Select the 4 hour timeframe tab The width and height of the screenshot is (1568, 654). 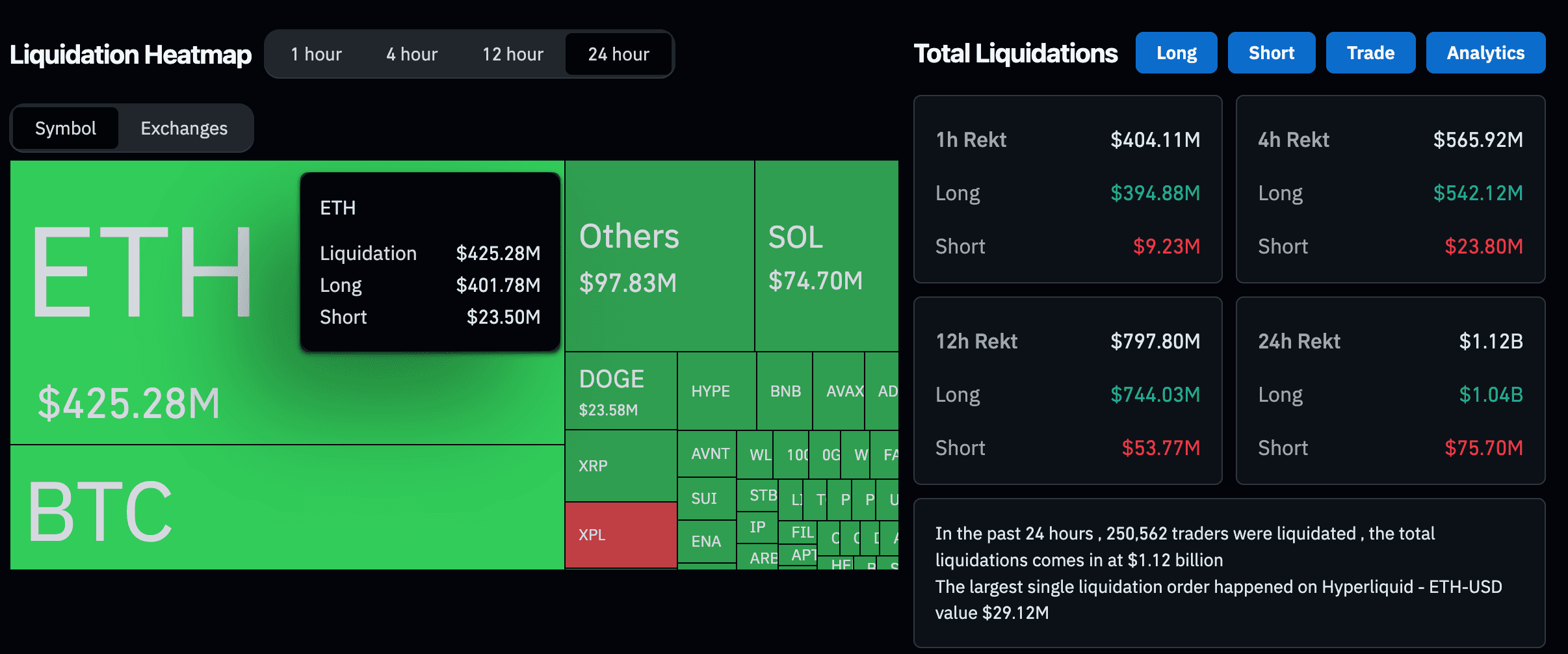click(412, 54)
